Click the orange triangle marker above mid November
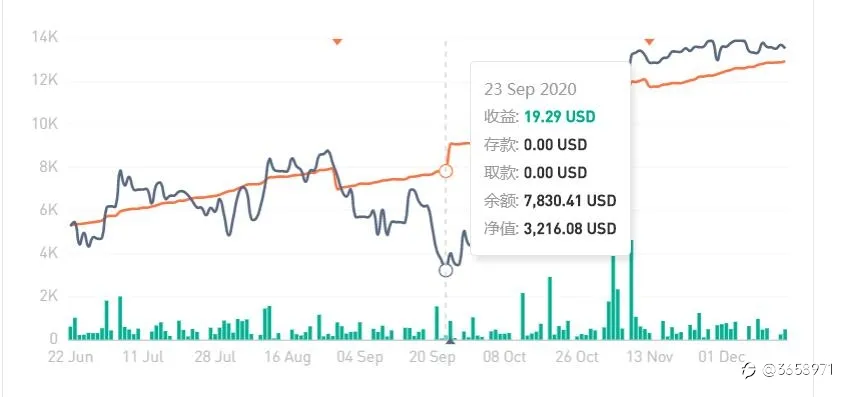 (649, 41)
